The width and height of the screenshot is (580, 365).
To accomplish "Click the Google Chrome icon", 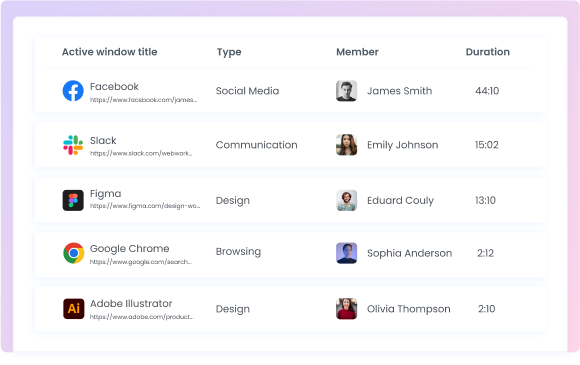I will 74,253.
